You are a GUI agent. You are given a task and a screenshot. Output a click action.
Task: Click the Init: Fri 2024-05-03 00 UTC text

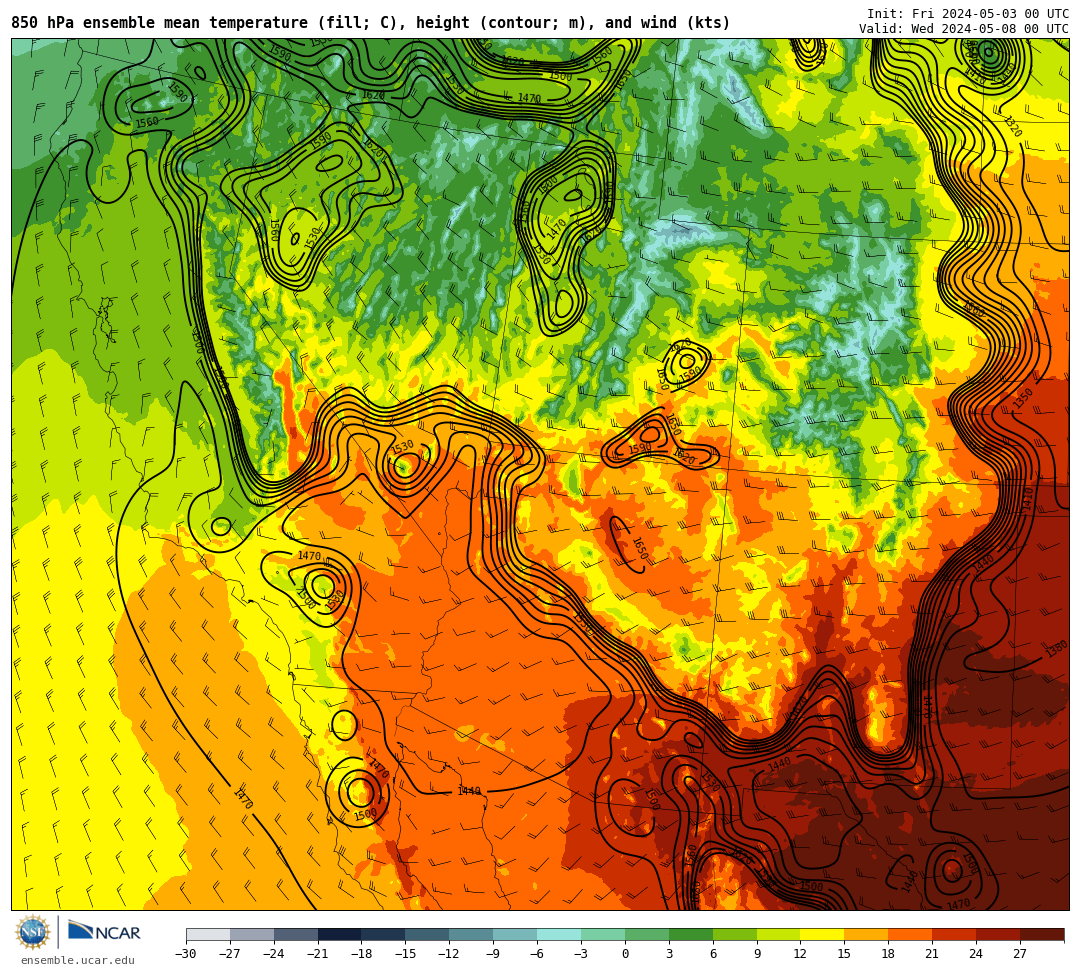tap(968, 14)
